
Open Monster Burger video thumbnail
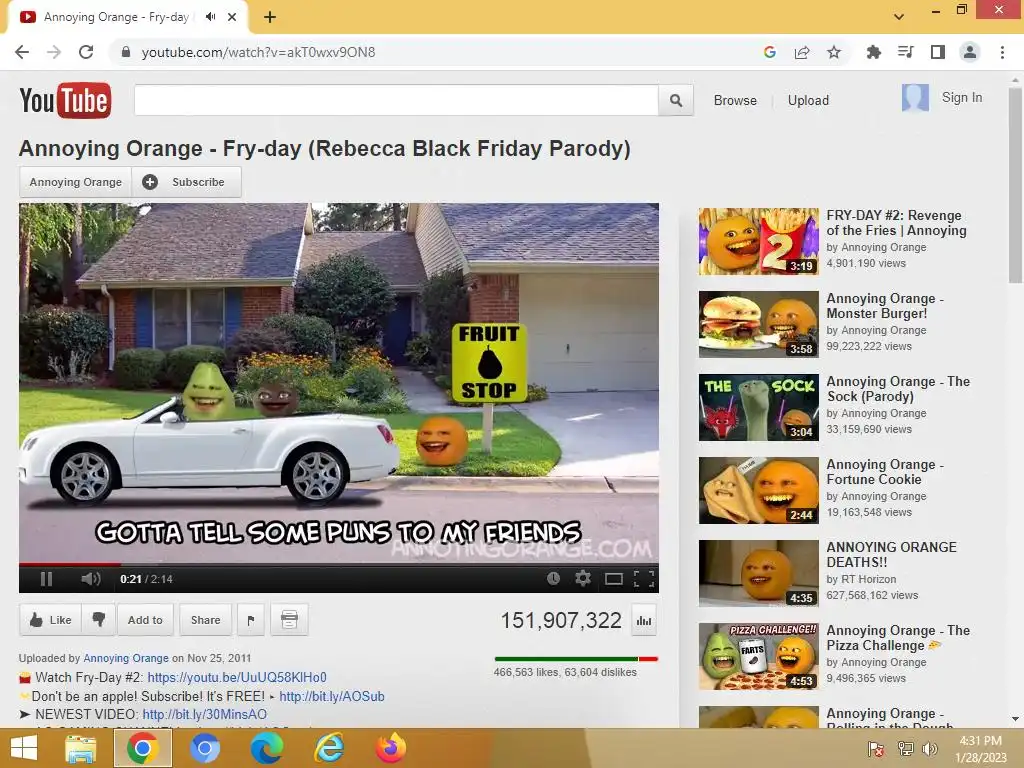[x=758, y=325]
